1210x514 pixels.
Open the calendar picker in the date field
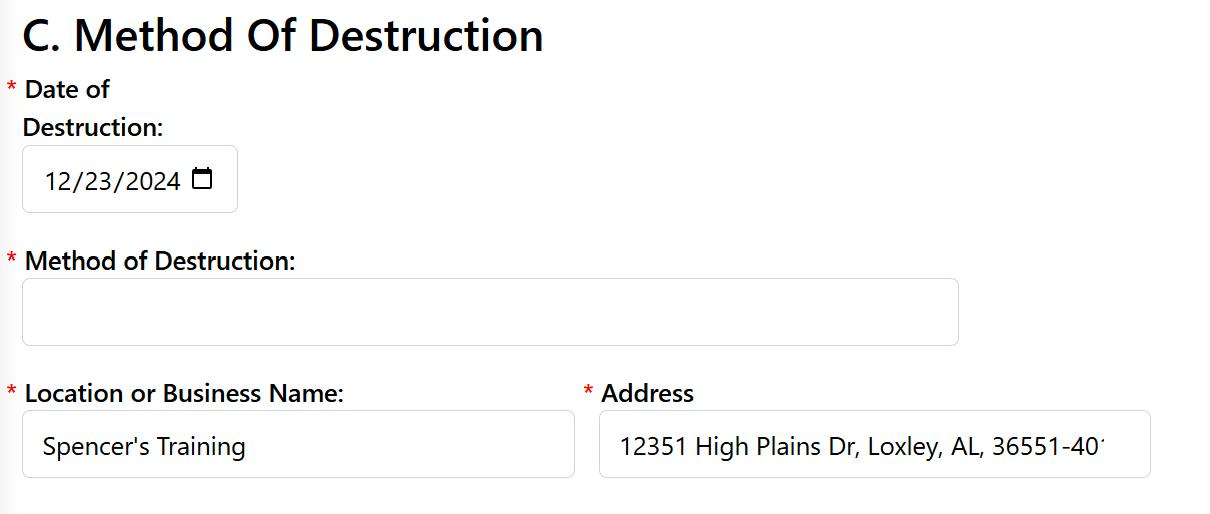point(202,179)
